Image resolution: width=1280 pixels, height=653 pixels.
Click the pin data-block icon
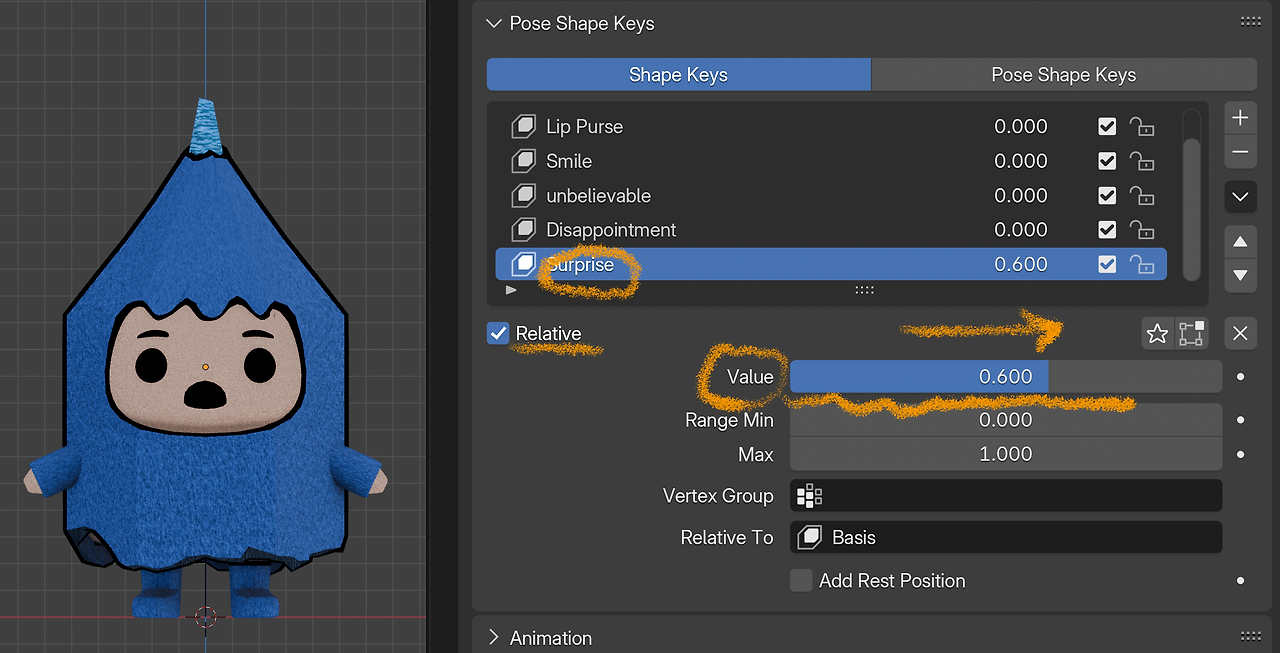tap(1191, 333)
